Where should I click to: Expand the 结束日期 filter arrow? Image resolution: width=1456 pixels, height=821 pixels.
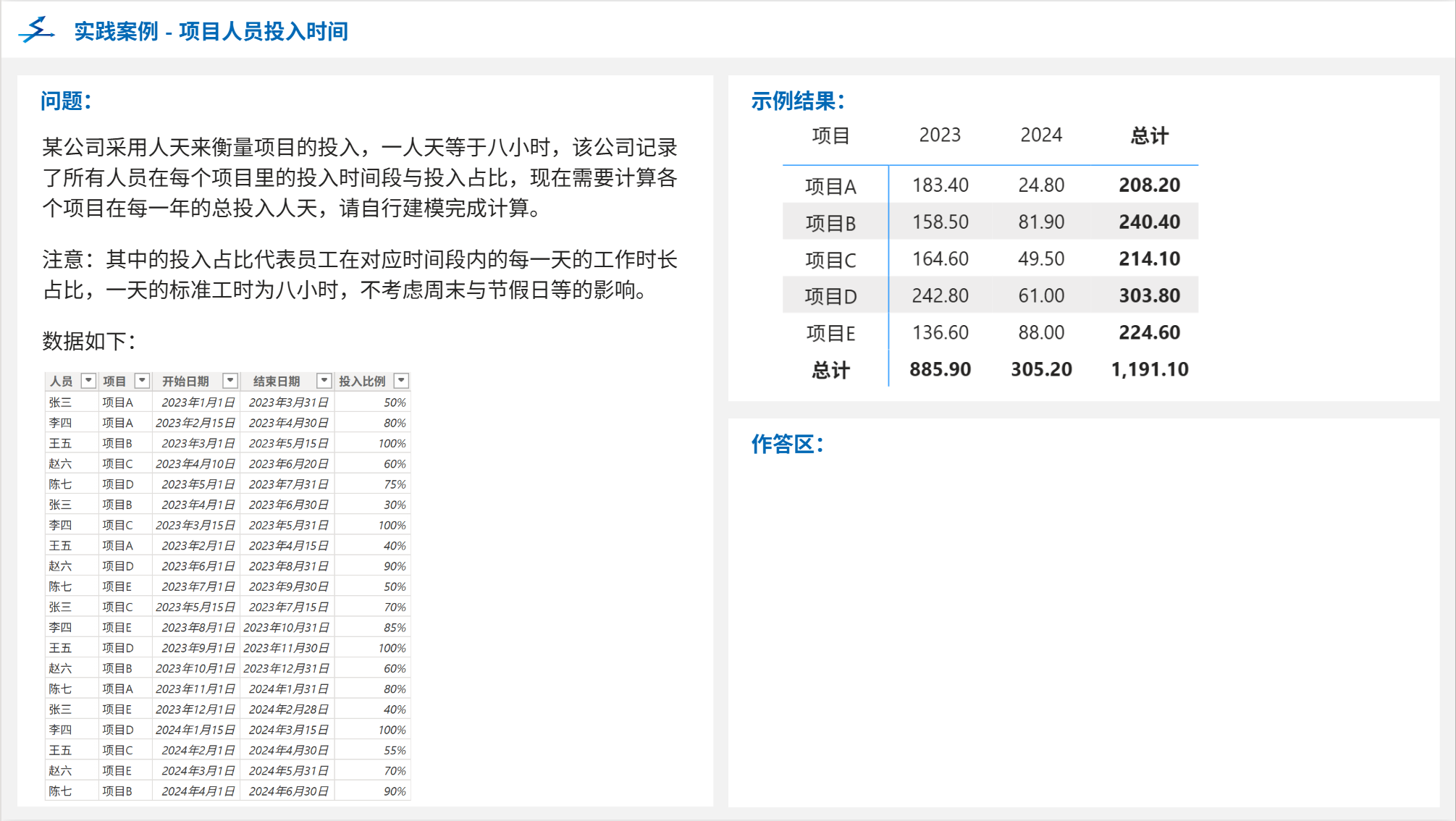pos(324,381)
